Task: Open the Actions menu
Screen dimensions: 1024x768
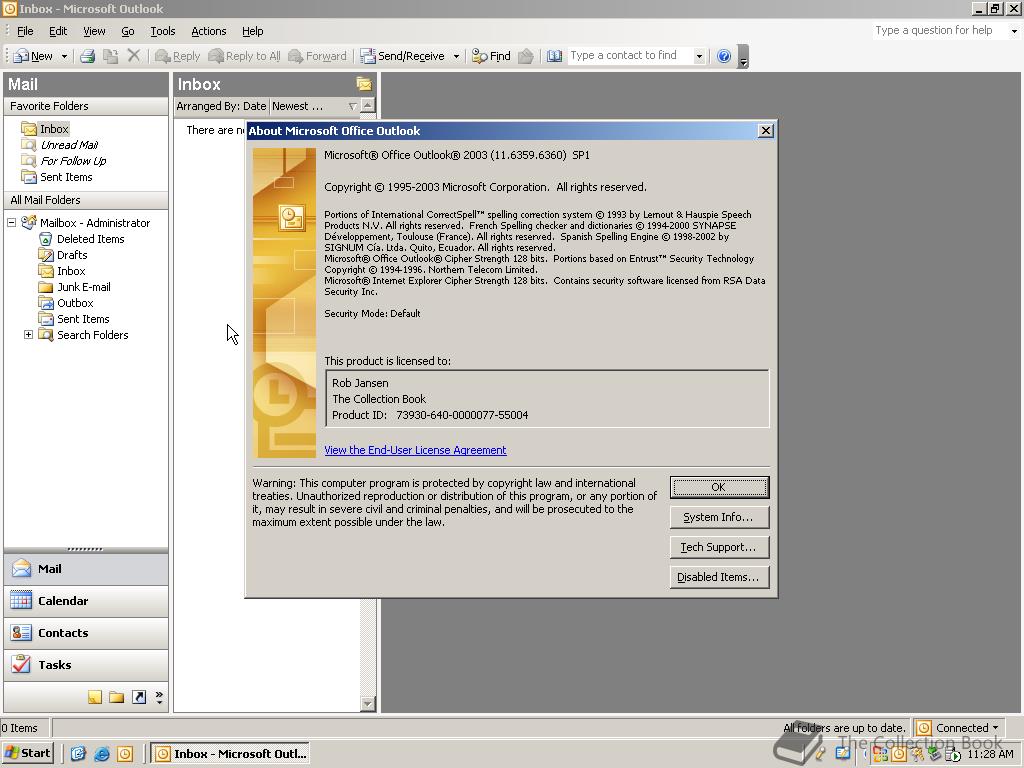Action: (x=208, y=31)
